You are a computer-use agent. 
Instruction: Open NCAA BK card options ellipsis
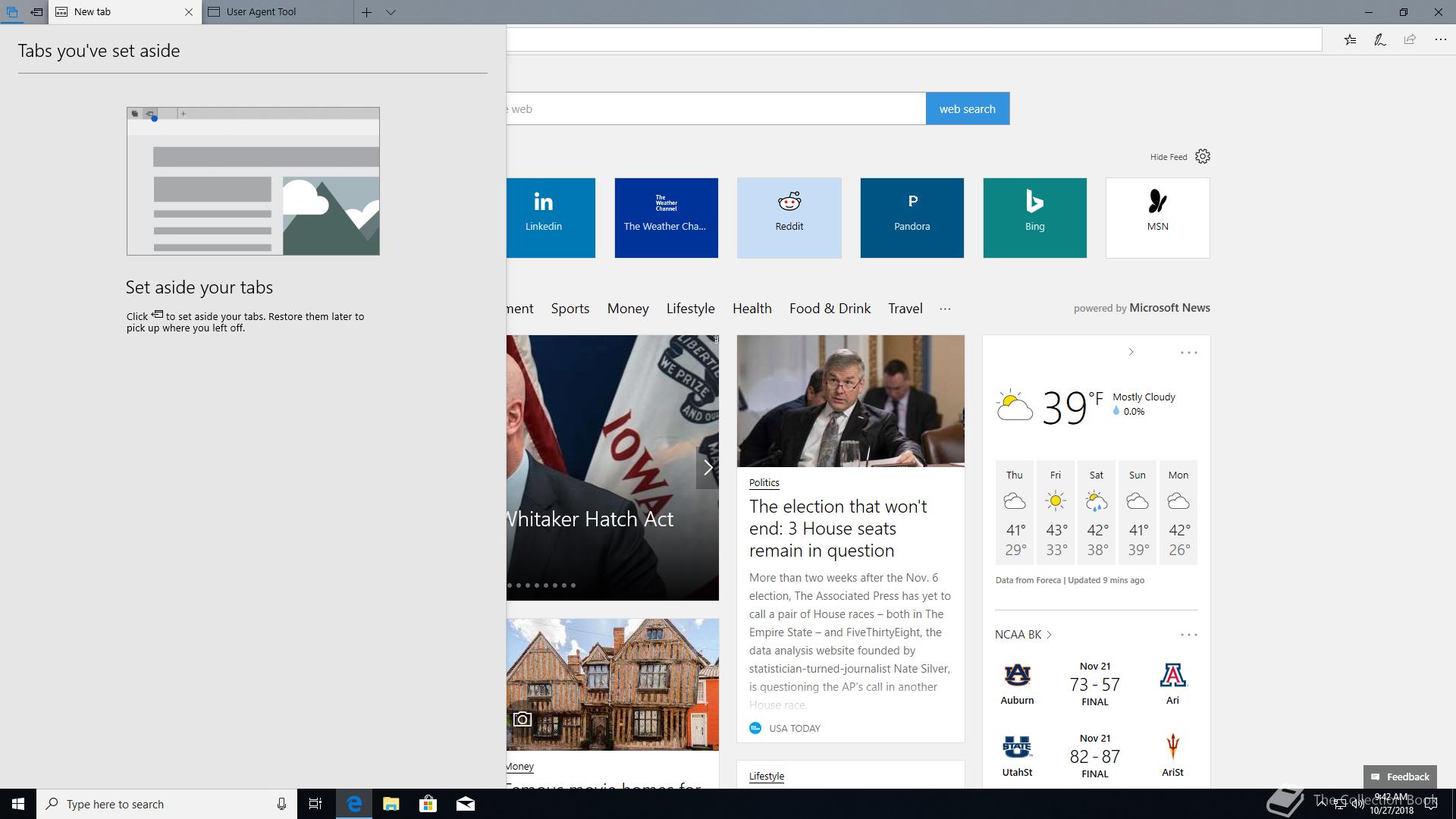(x=1189, y=635)
